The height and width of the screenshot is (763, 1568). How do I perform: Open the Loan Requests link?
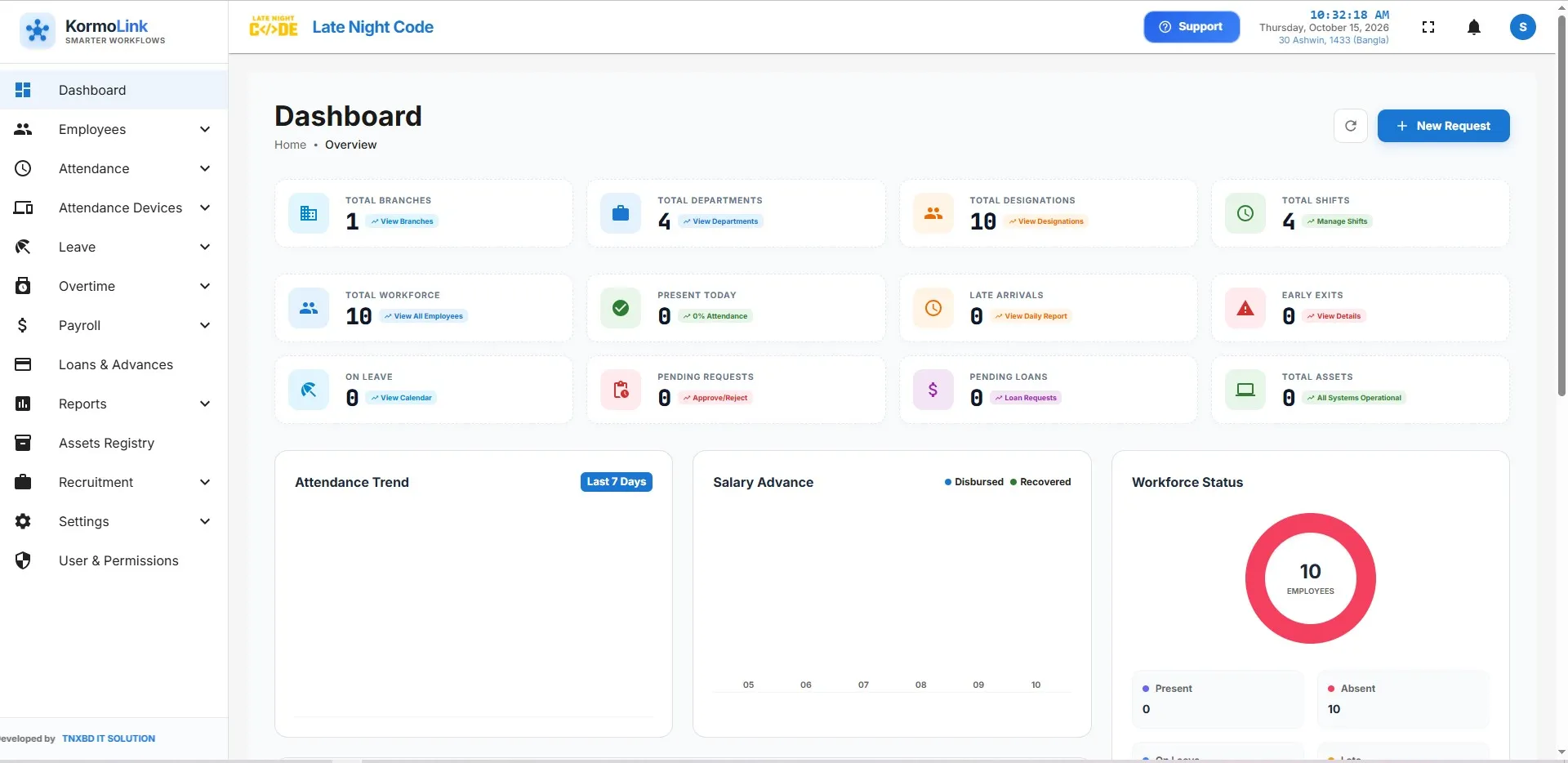click(x=1026, y=398)
